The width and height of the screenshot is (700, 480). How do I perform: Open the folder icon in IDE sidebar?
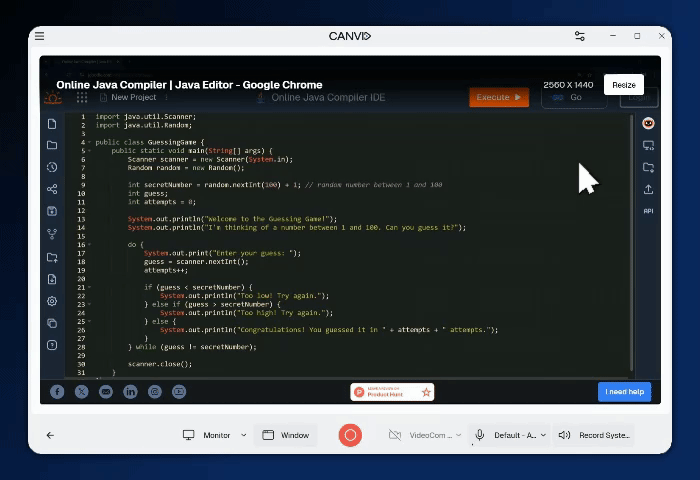tap(52, 145)
